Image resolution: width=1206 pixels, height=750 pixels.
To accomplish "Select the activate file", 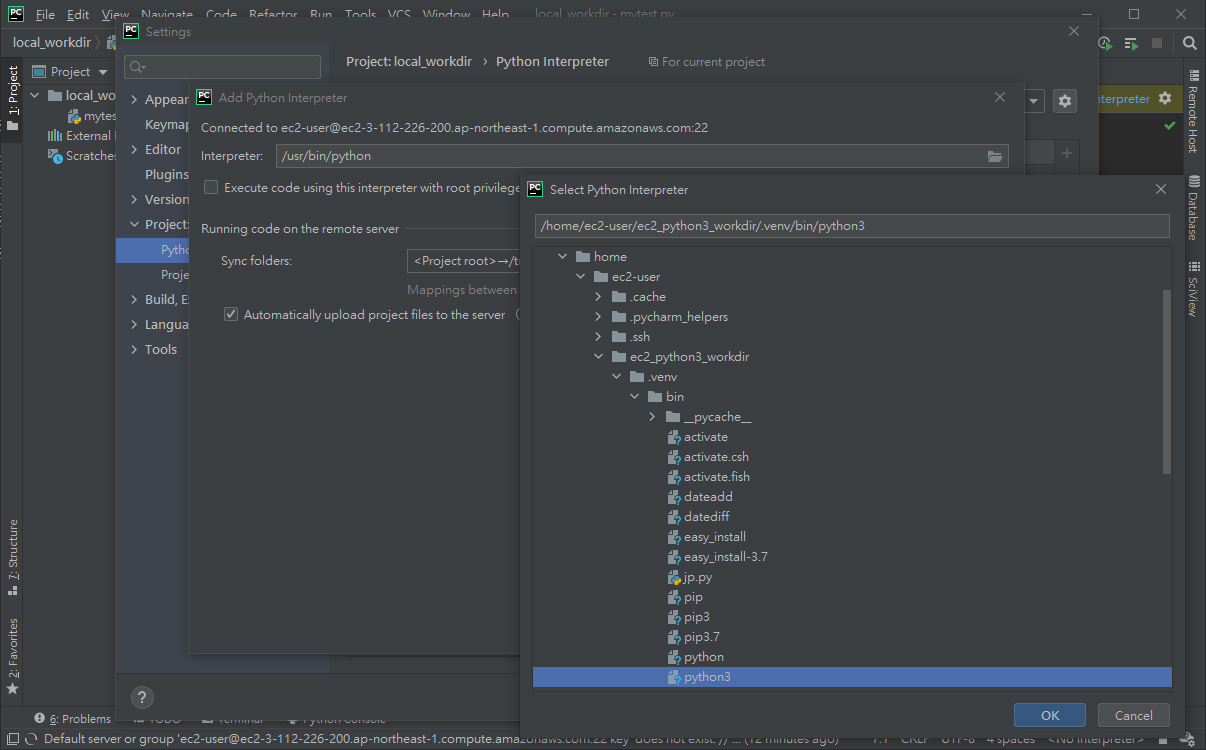I will (x=706, y=437).
